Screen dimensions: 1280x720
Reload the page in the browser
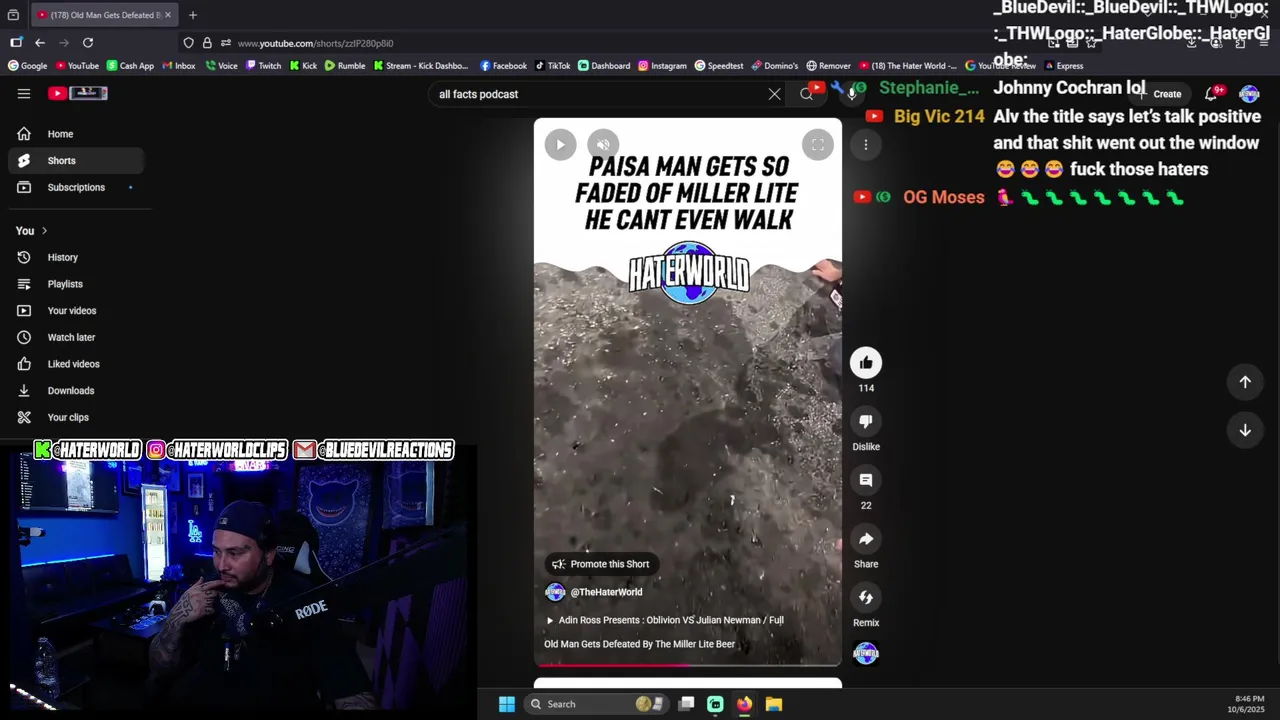(x=88, y=43)
